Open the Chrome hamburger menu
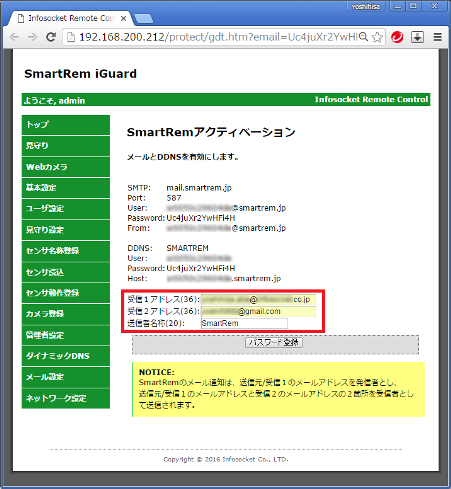 pos(438,37)
